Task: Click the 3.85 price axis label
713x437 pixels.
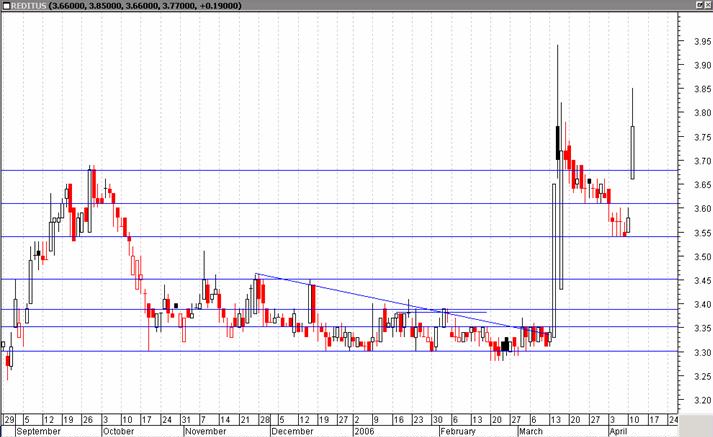Action: (702, 89)
